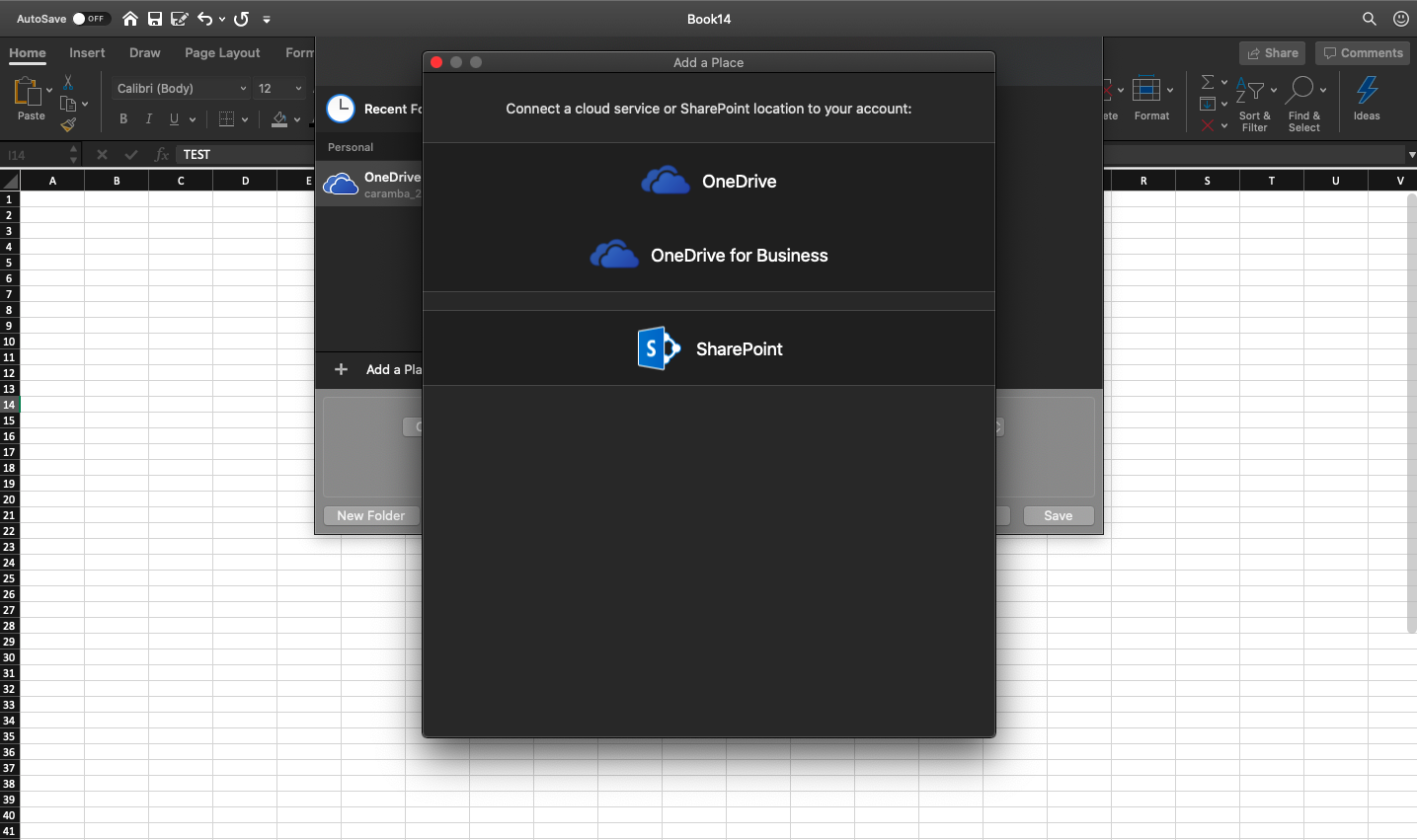
Task: Expand the Fill Color options arrow
Action: pyautogui.click(x=297, y=119)
